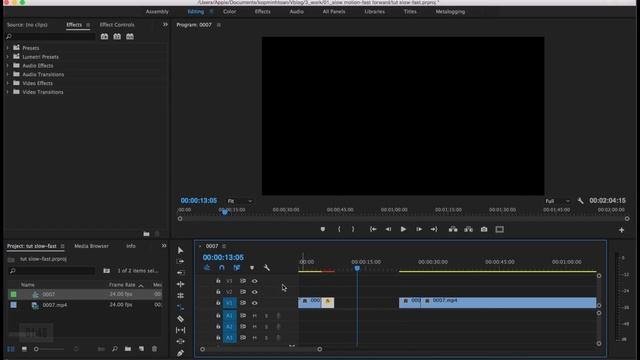Viewport: 640px width, 360px height.
Task: Toggle track targeting for V3
Action: coord(229,281)
